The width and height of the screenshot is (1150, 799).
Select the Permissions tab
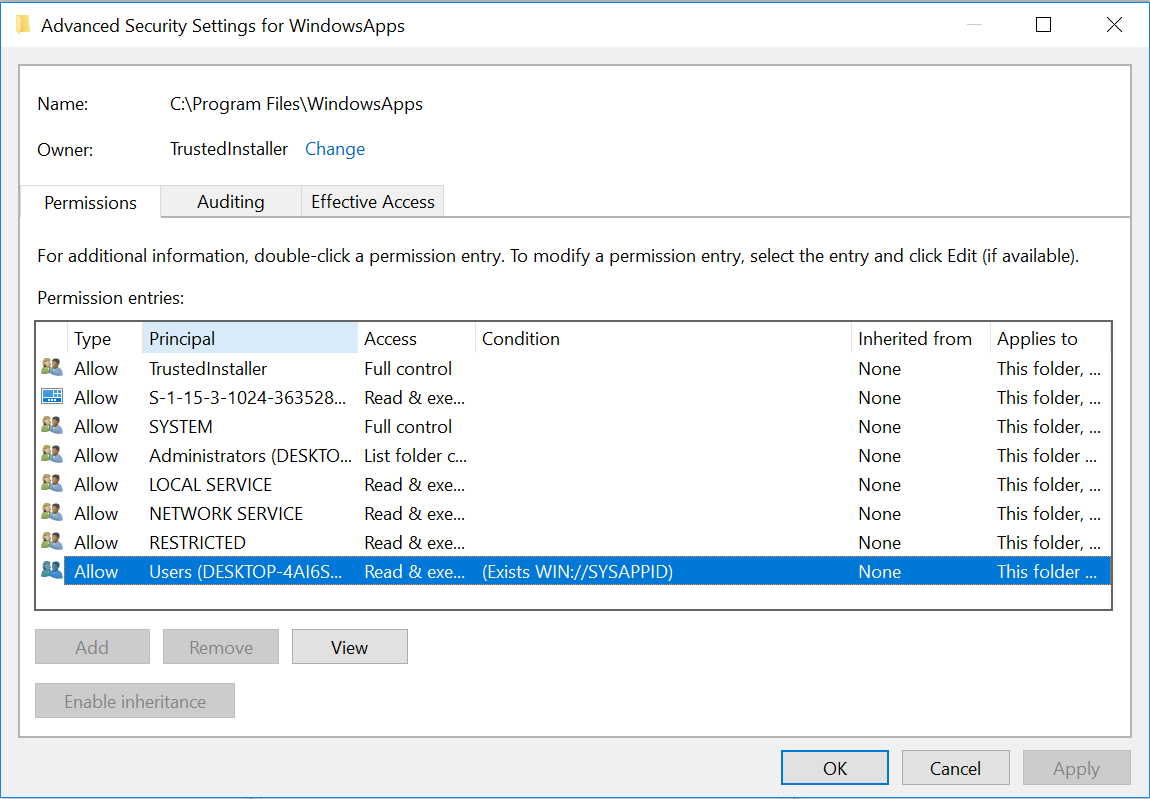(x=90, y=202)
